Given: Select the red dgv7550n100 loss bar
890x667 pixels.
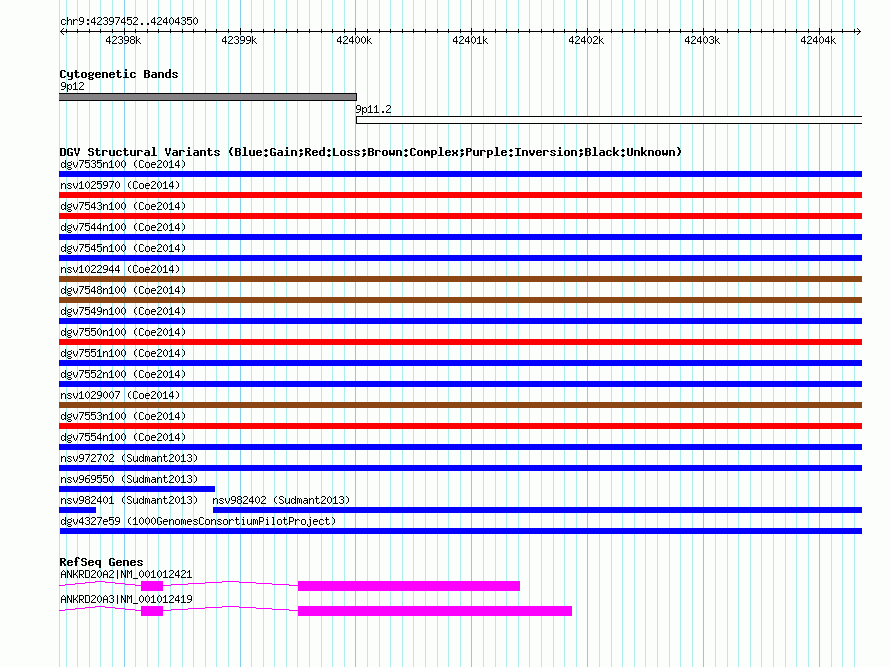Looking at the screenshot, I should pos(460,342).
